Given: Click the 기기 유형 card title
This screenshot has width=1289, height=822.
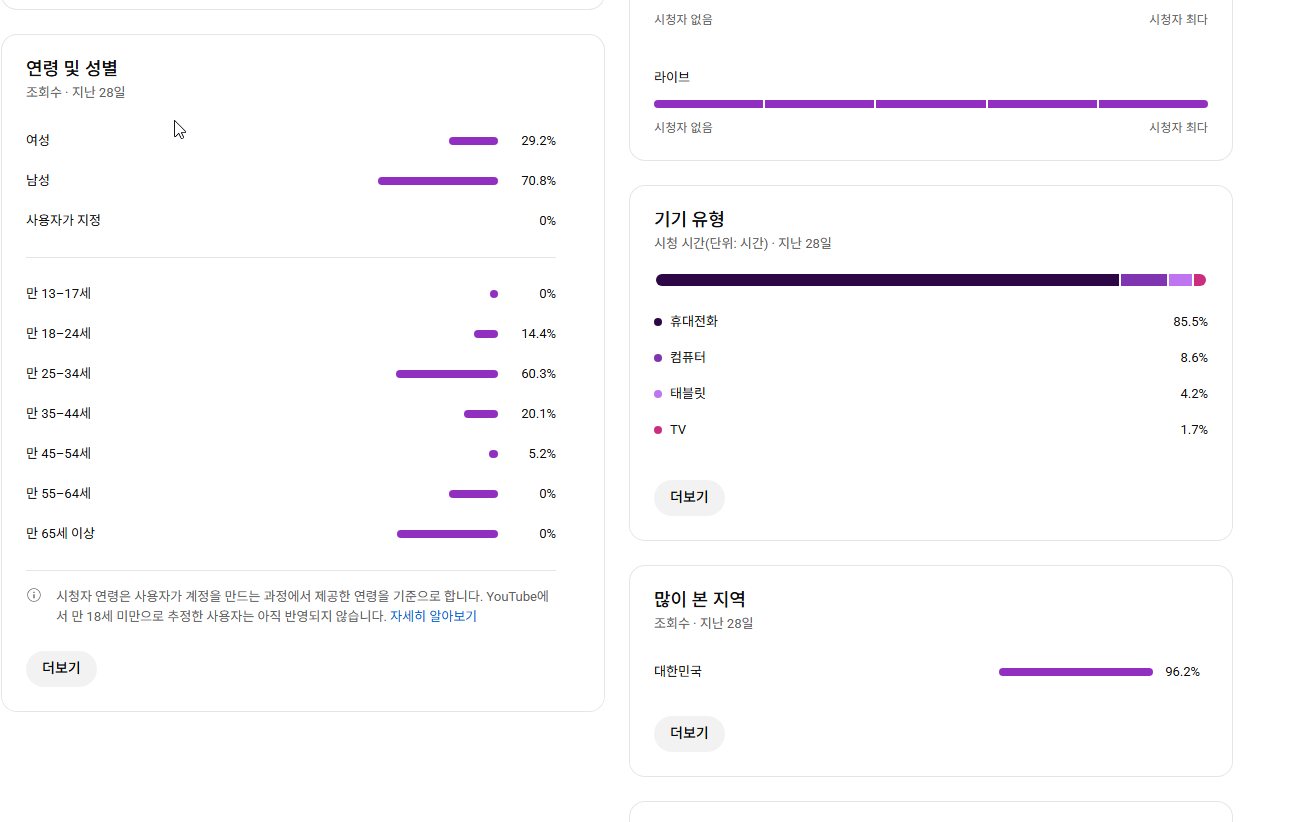Looking at the screenshot, I should 689,219.
